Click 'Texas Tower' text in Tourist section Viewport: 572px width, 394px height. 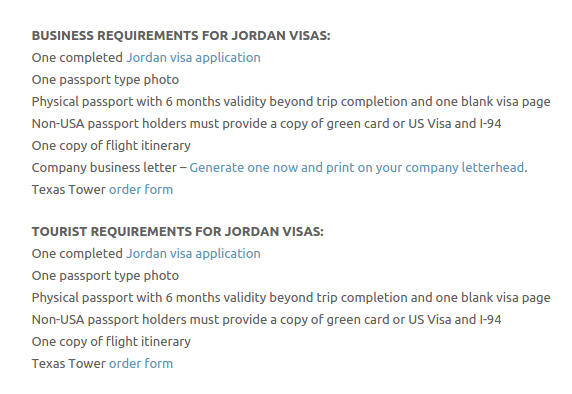(69, 364)
